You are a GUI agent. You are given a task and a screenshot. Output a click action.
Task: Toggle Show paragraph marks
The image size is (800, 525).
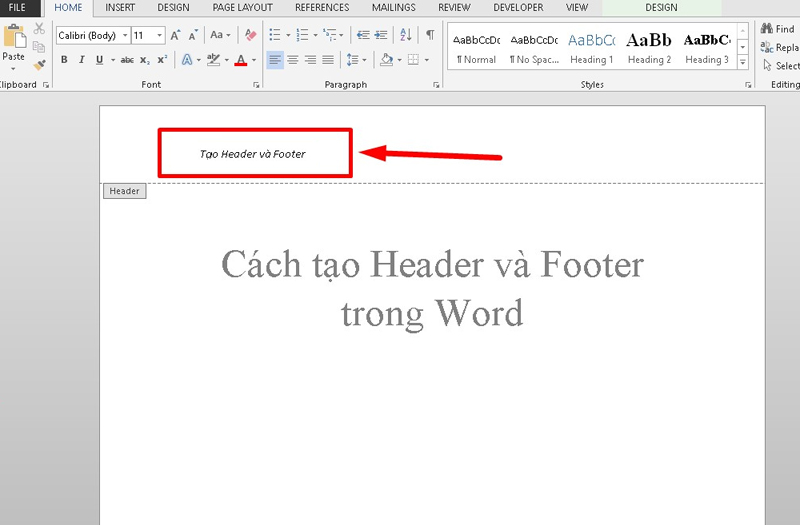(431, 35)
